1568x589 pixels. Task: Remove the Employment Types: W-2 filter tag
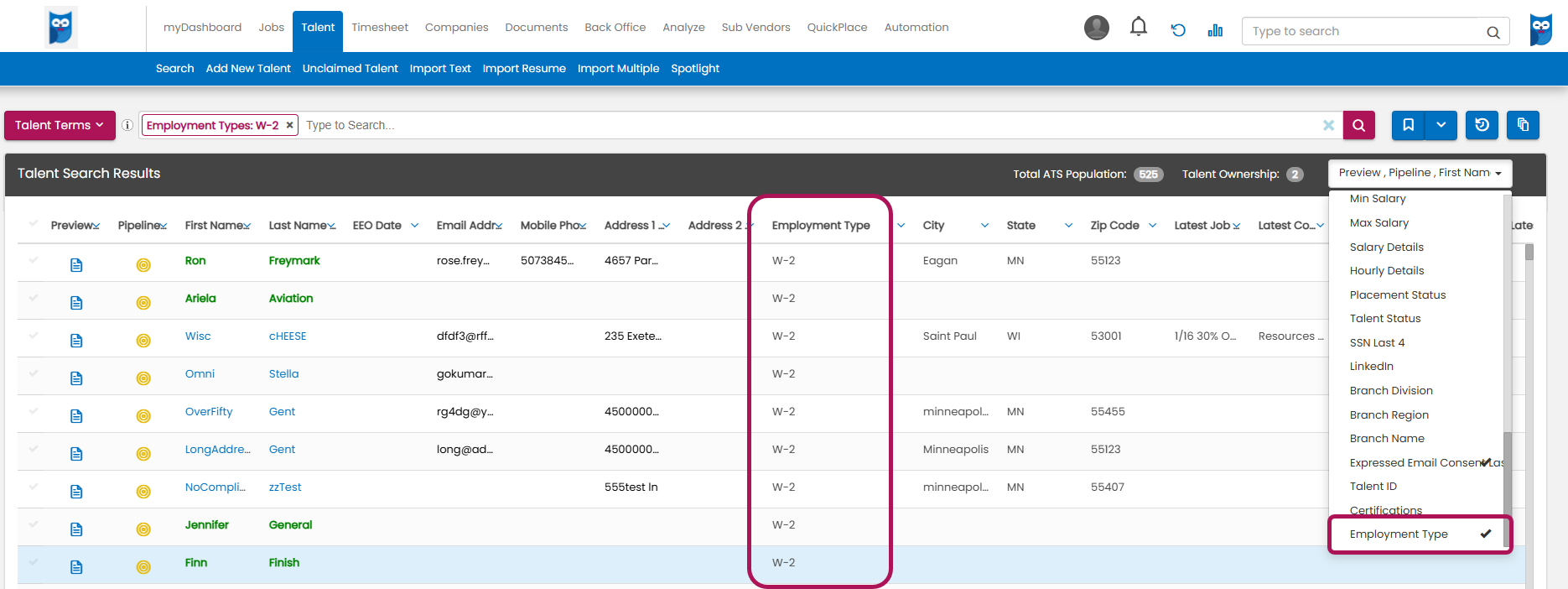point(289,125)
